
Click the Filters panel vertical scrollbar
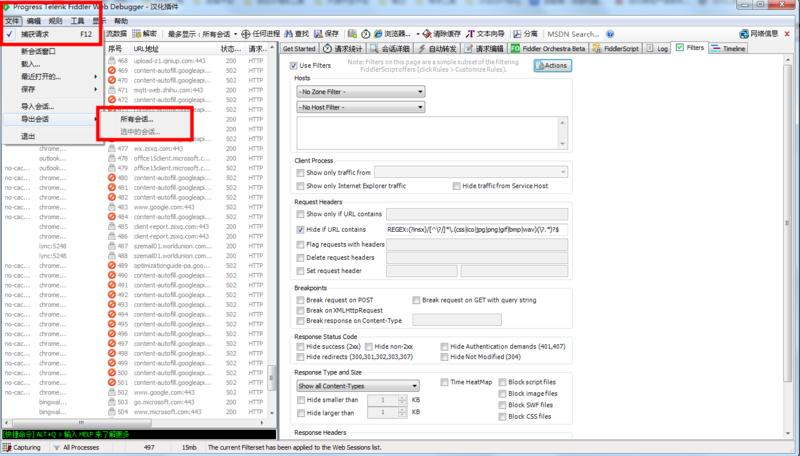788,245
